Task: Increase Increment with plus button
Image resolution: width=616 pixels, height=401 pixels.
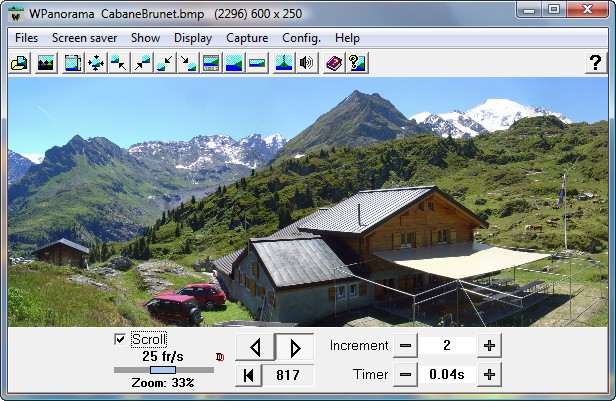Action: (489, 346)
